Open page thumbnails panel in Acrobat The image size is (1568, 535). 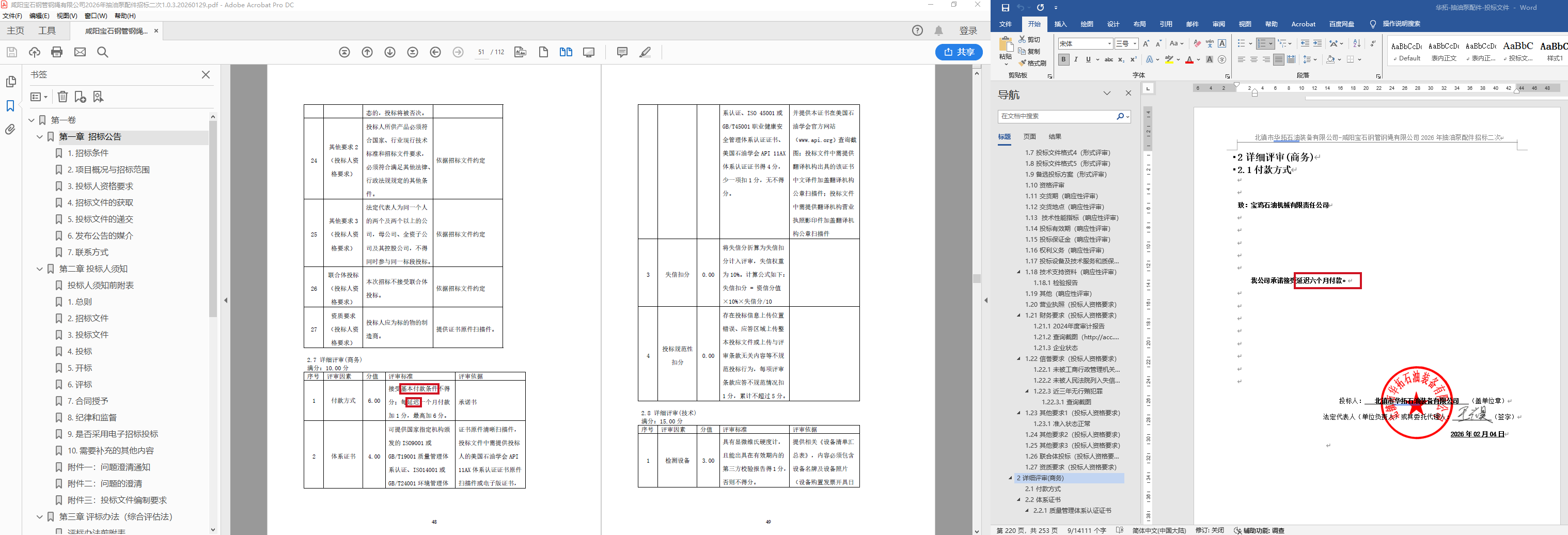tap(10, 82)
